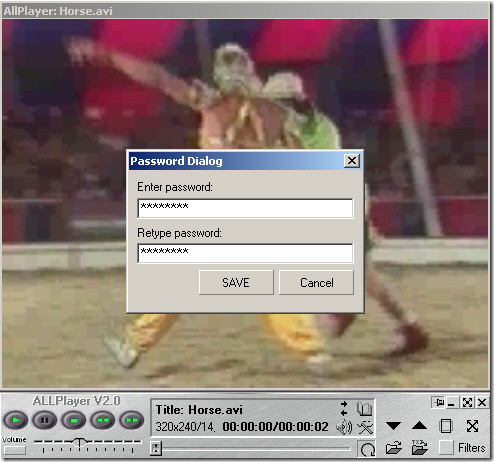This screenshot has height=462, width=494.
Task: Click the Retype password input field
Action: (245, 253)
